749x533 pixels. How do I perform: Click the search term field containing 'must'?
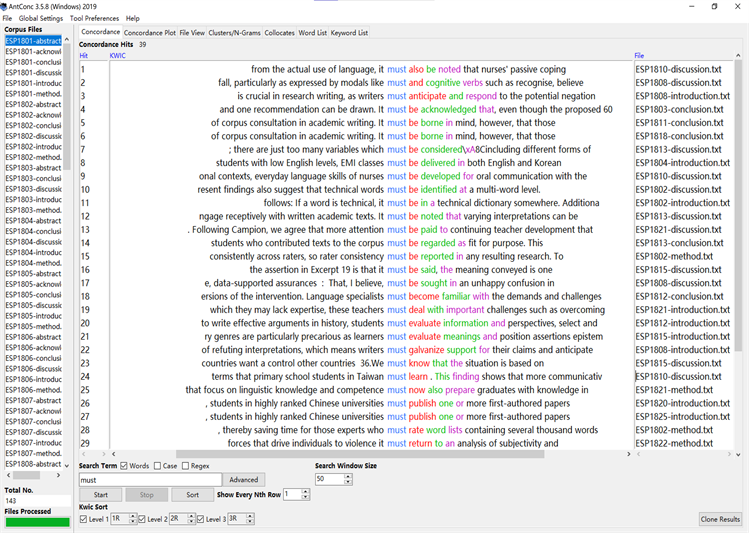(150, 480)
